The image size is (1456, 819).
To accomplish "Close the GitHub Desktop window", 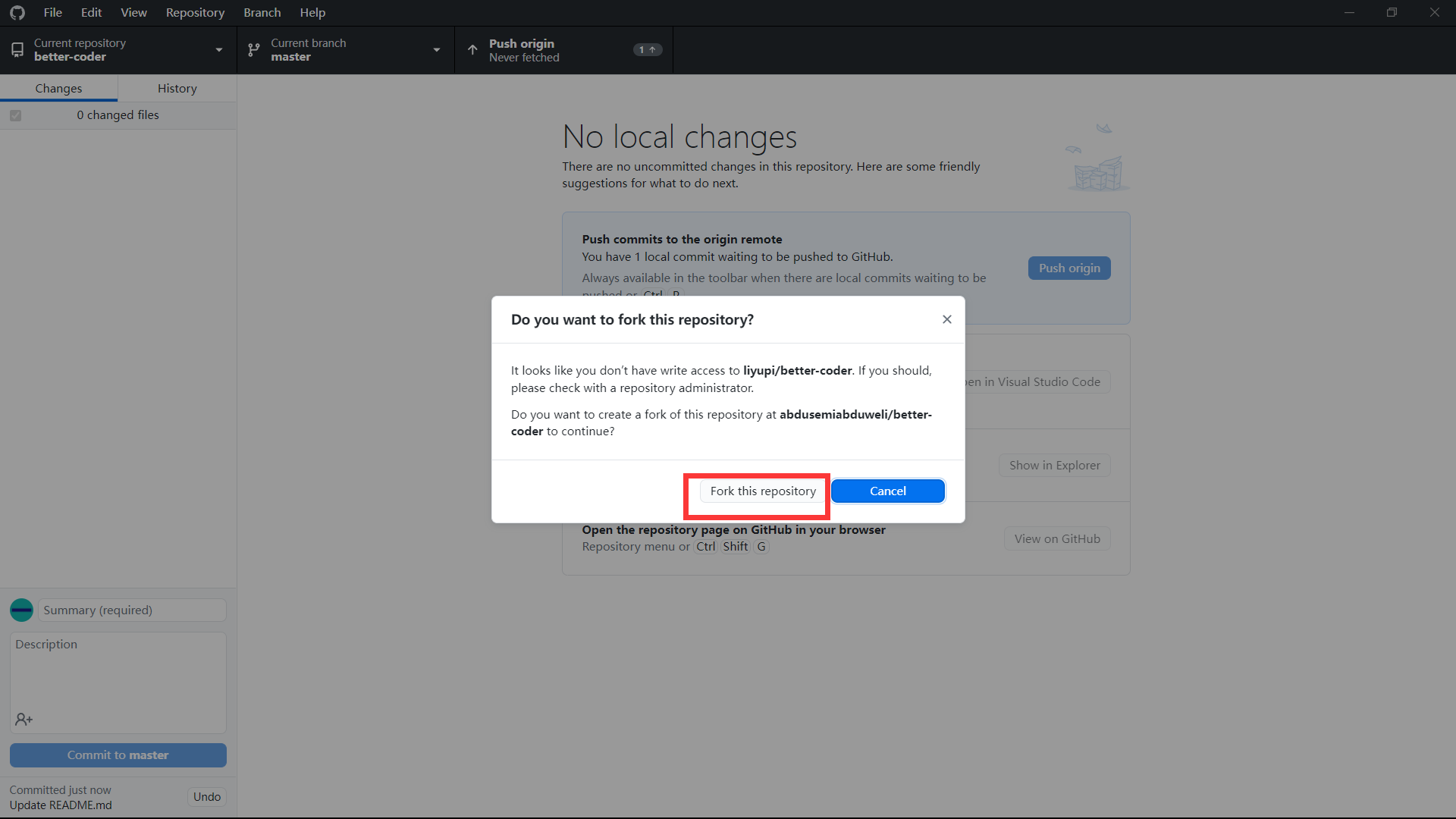I will pyautogui.click(x=1434, y=13).
